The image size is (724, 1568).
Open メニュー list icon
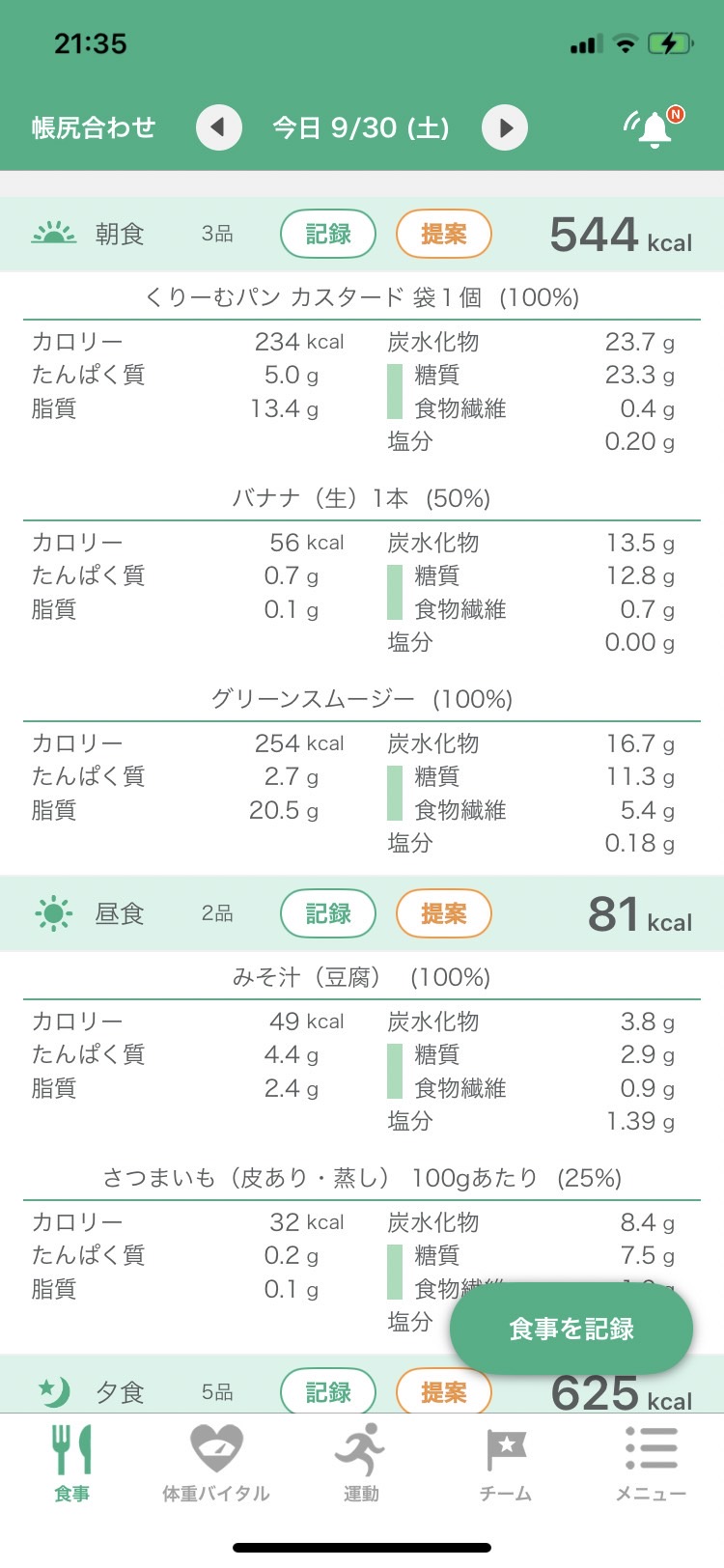tap(651, 1463)
